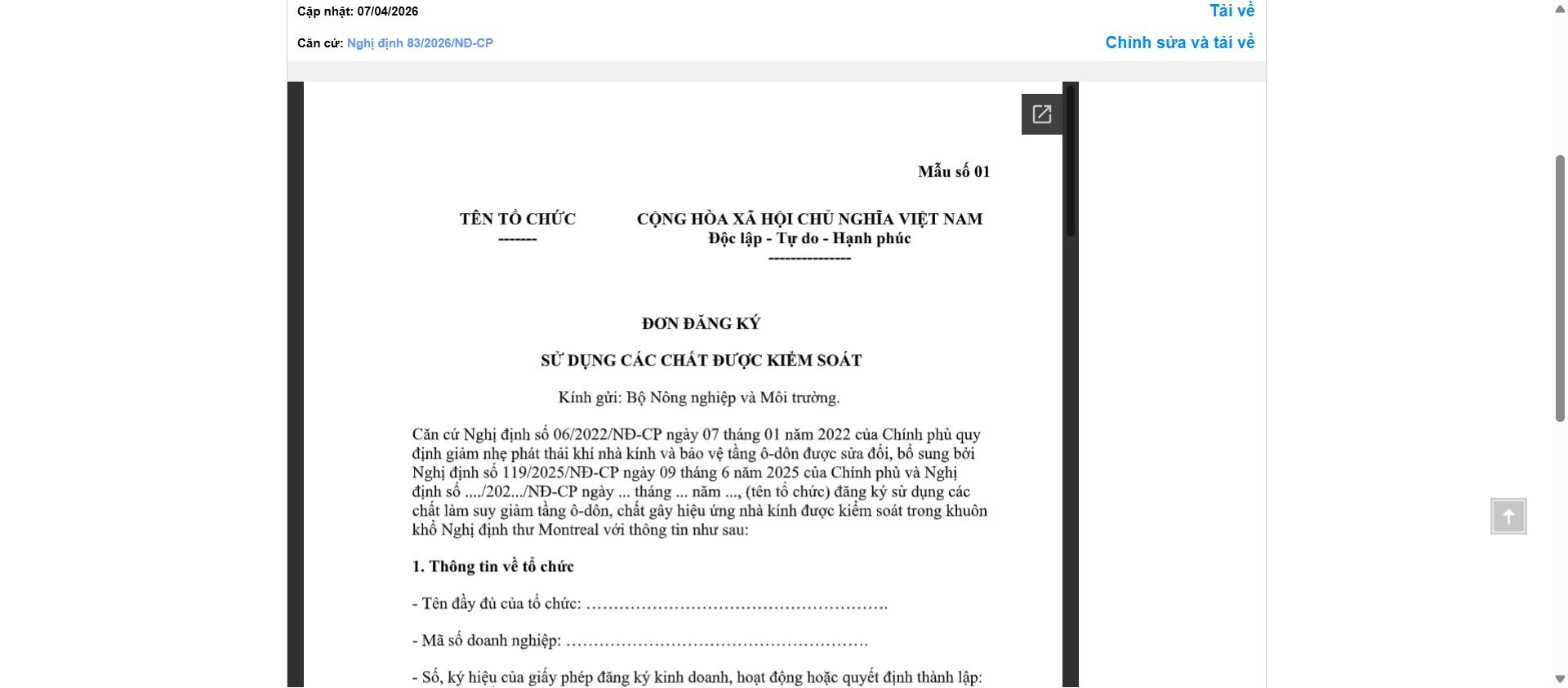Click the TÊN TỔ CHỨC header
Screen dimensions: 1568x688
518,219
